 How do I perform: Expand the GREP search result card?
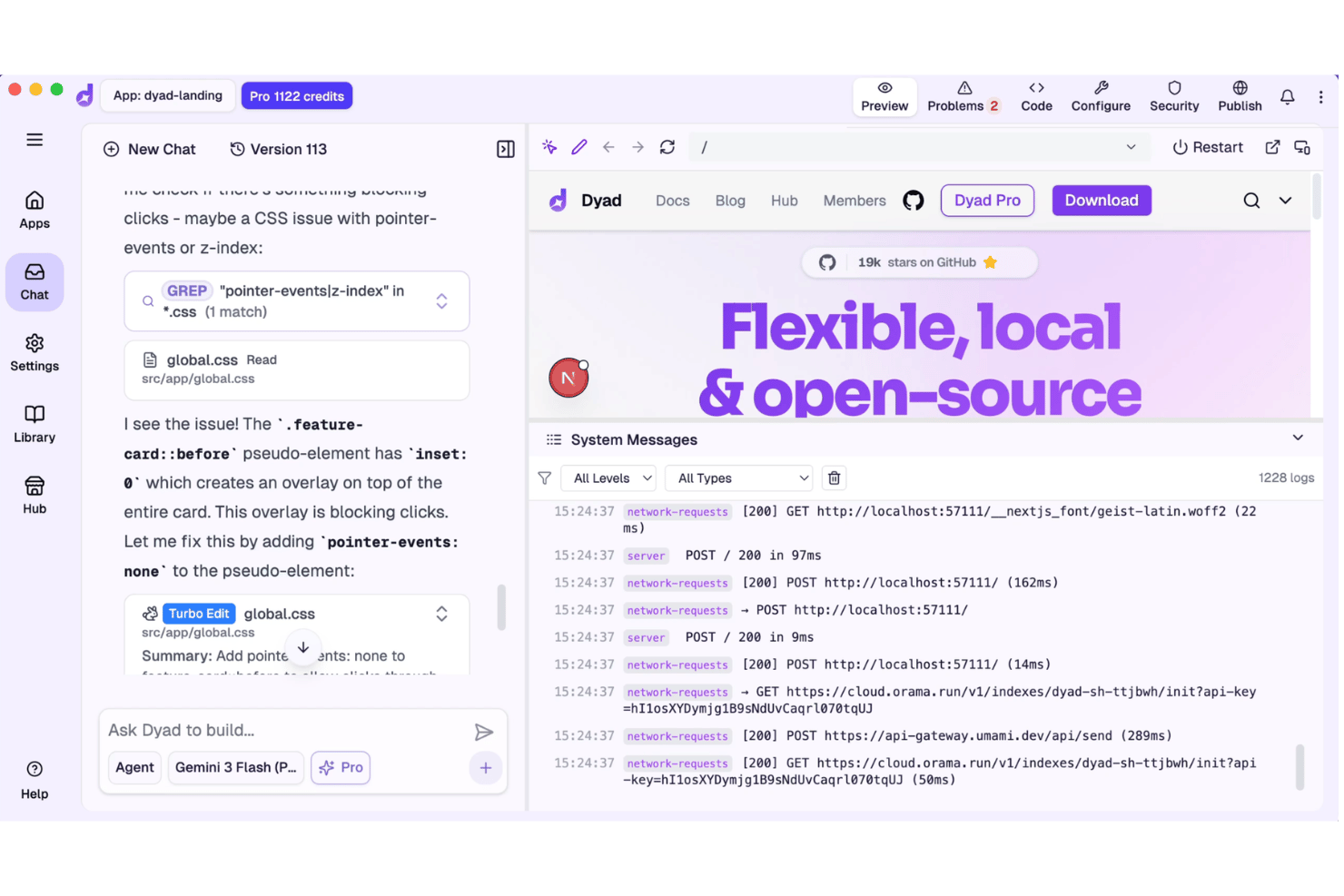click(x=441, y=301)
